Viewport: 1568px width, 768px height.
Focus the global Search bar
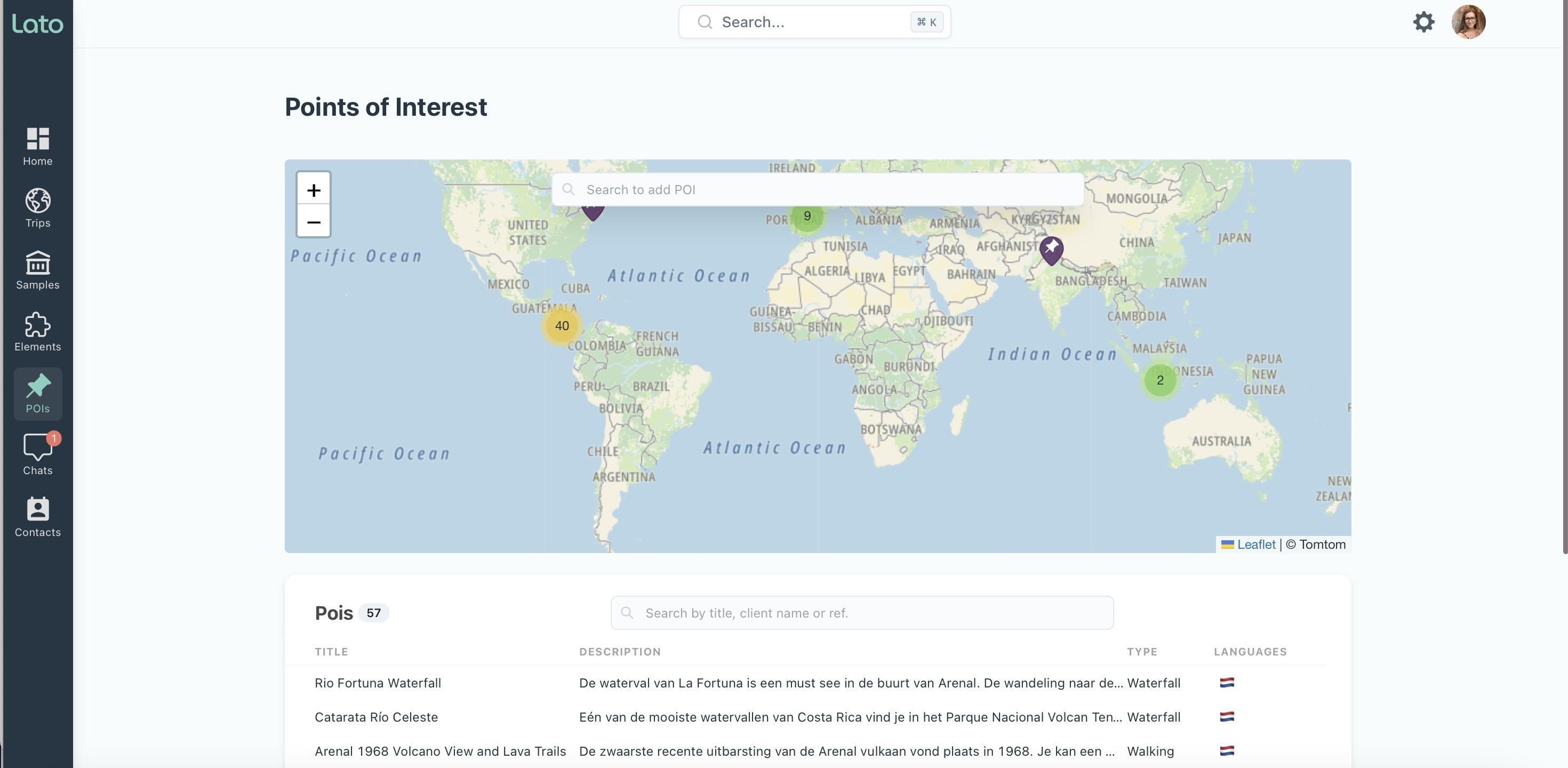[814, 22]
